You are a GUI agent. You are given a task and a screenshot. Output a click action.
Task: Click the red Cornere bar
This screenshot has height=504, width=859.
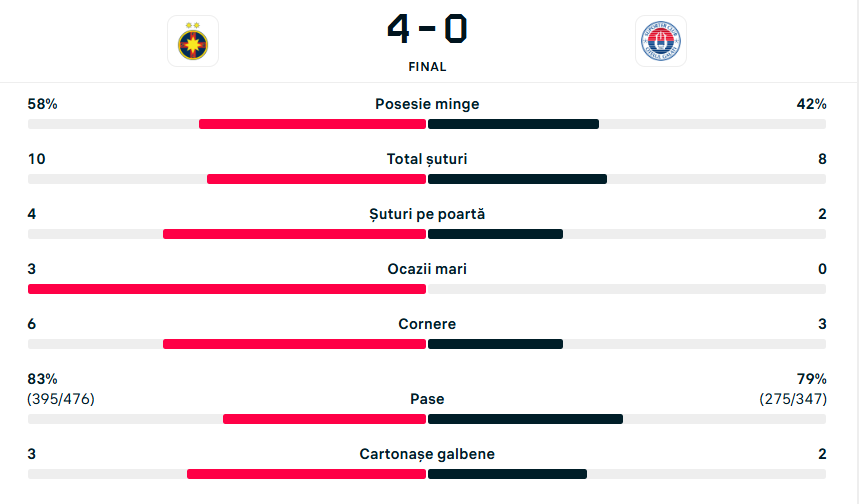pos(295,344)
